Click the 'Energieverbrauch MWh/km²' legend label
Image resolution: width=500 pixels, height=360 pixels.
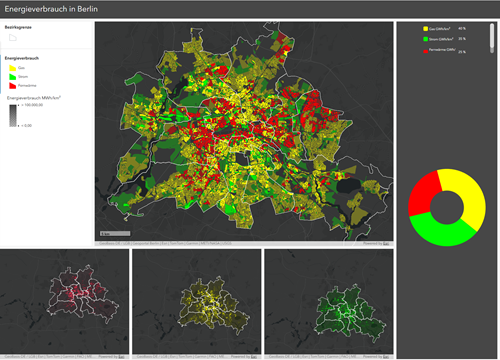[34, 98]
